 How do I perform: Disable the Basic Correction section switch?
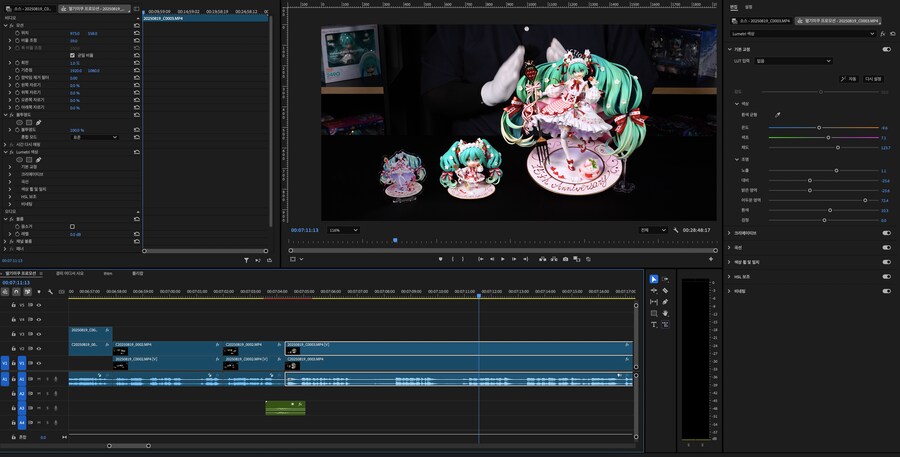tap(887, 49)
